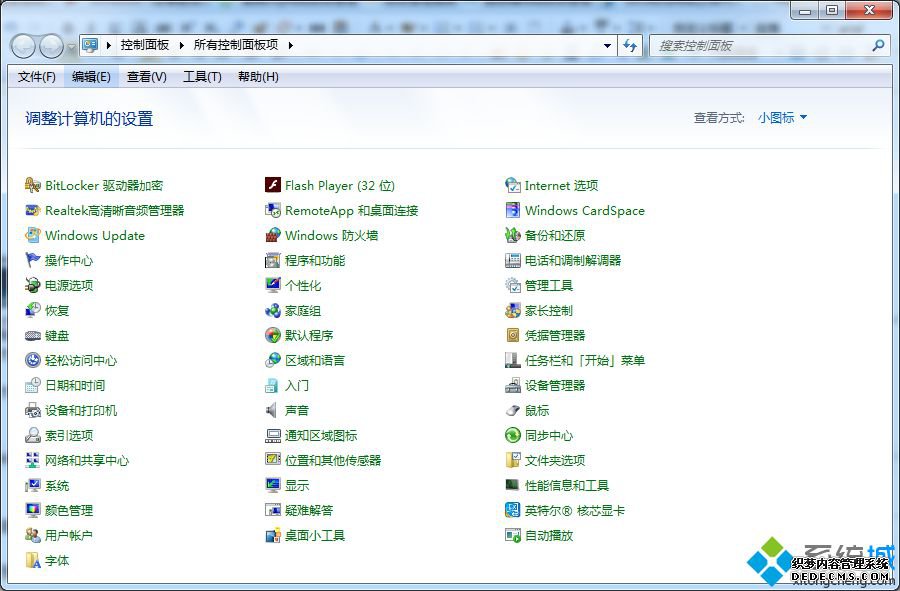Click the address bar refresh button
Screen dimensions: 900x591
click(630, 46)
